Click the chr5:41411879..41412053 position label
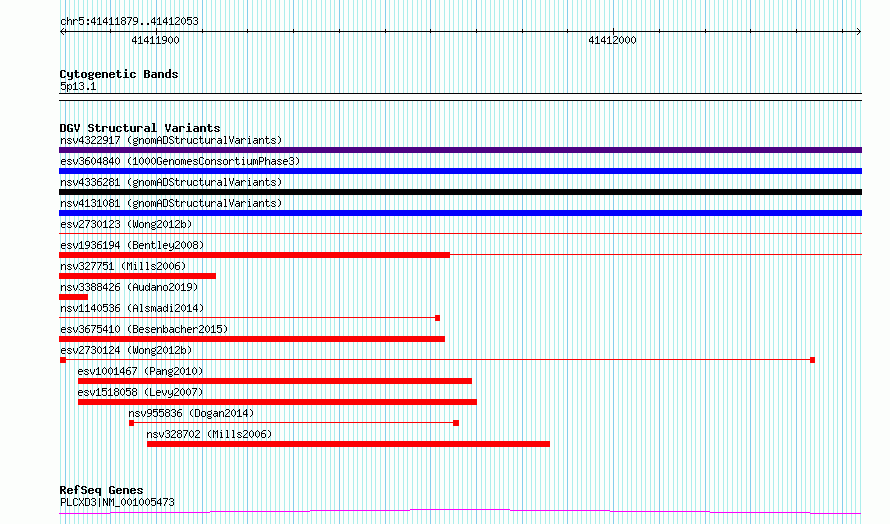 129,22
